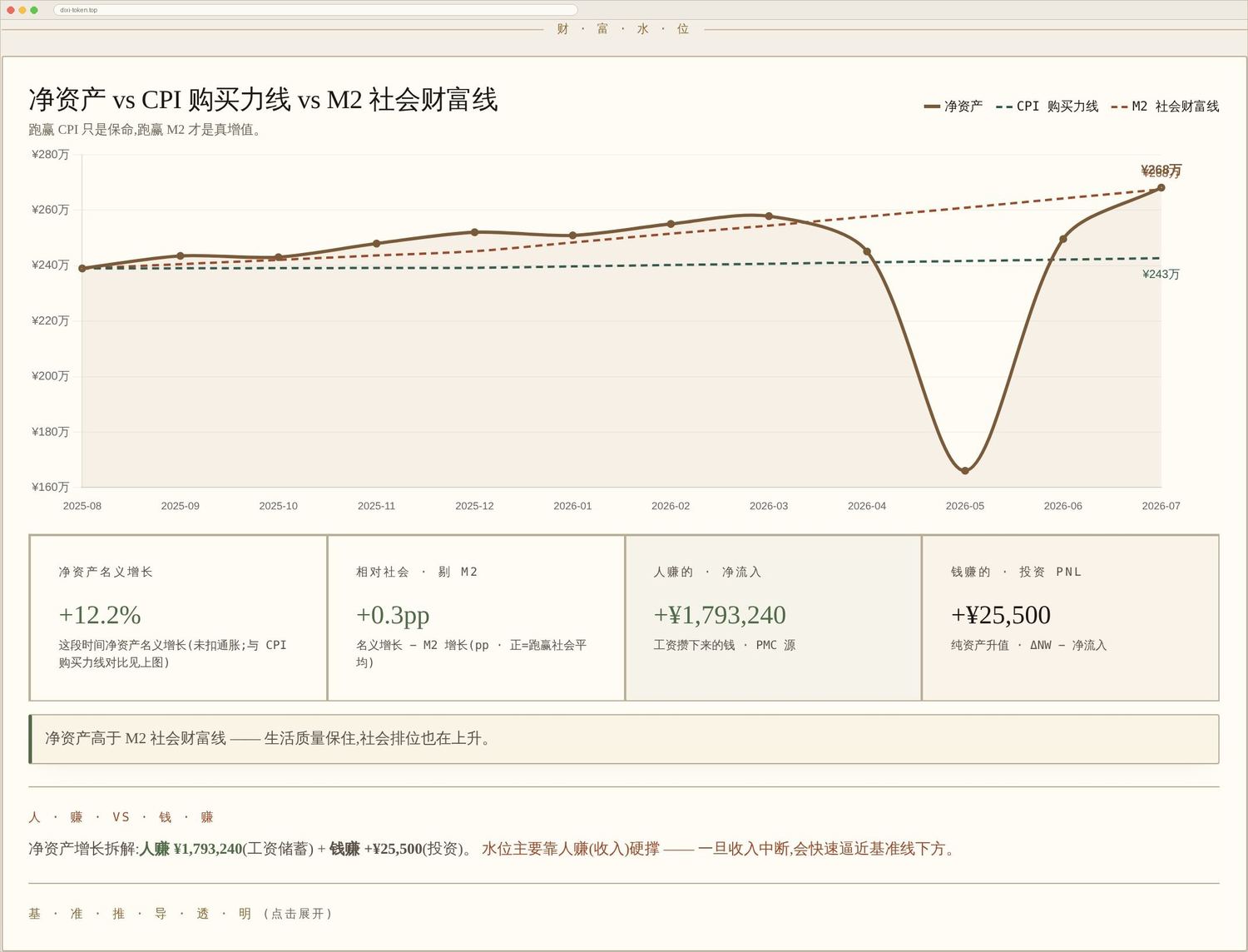This screenshot has height=952, width=1248.
Task: Click the chart title 净资产 vs CPI 购买力线
Action: [x=263, y=100]
